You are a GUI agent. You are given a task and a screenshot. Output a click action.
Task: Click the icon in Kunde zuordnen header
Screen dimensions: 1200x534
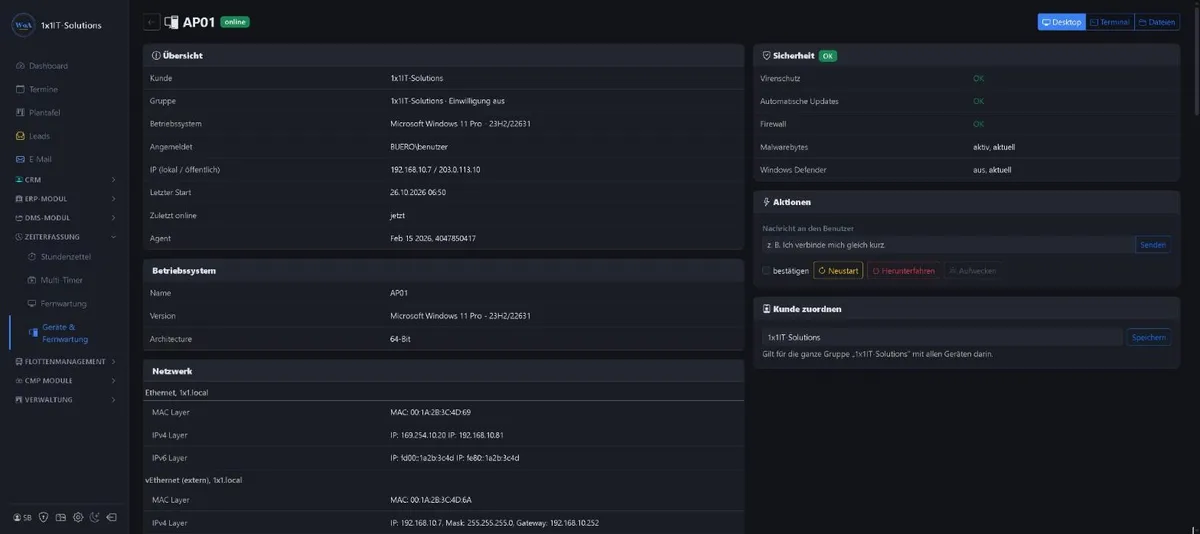(x=766, y=309)
